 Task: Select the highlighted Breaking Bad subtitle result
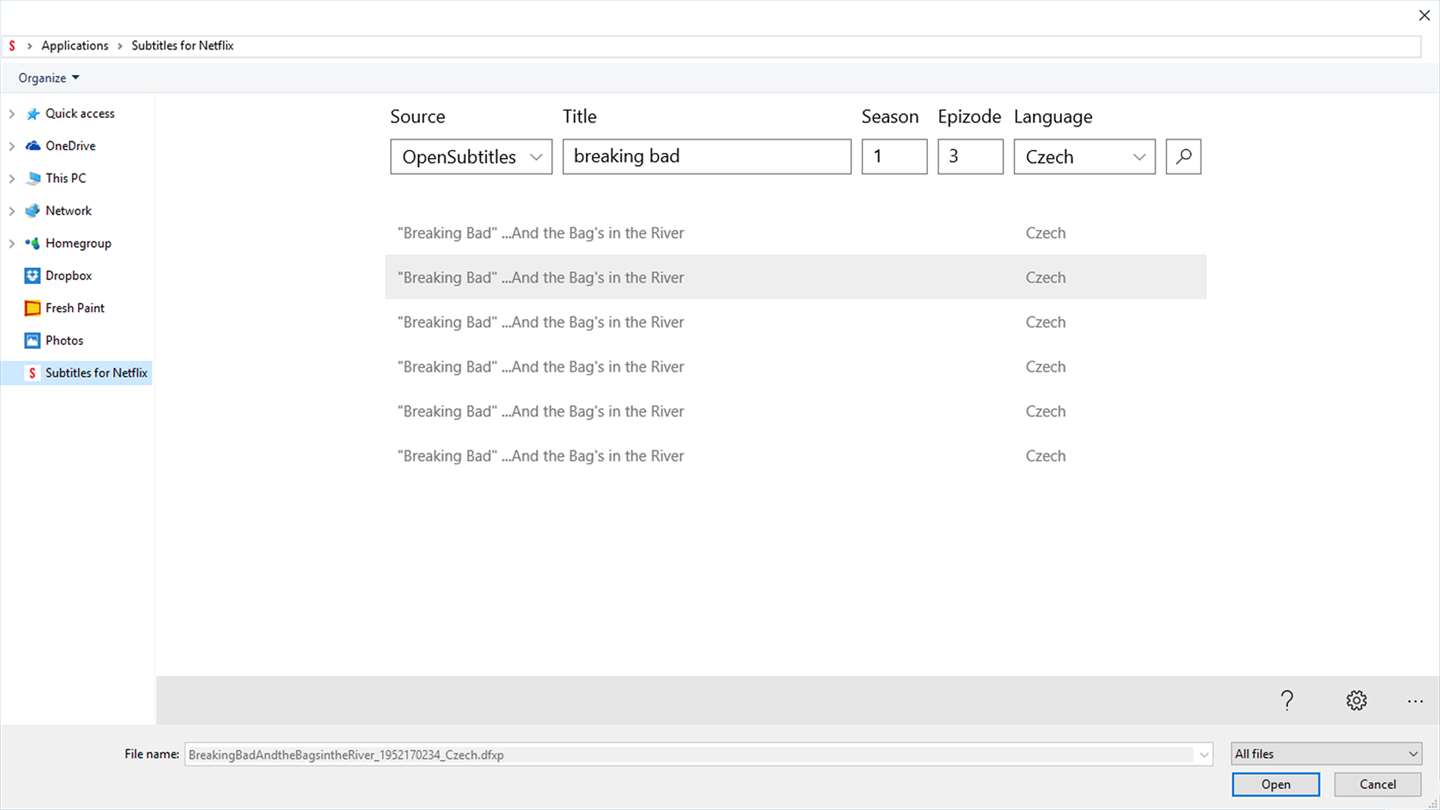796,277
